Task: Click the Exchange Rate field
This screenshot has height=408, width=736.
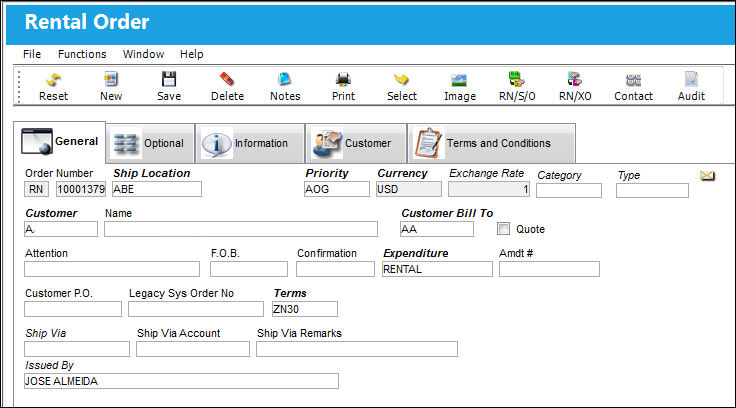Action: pyautogui.click(x=489, y=189)
